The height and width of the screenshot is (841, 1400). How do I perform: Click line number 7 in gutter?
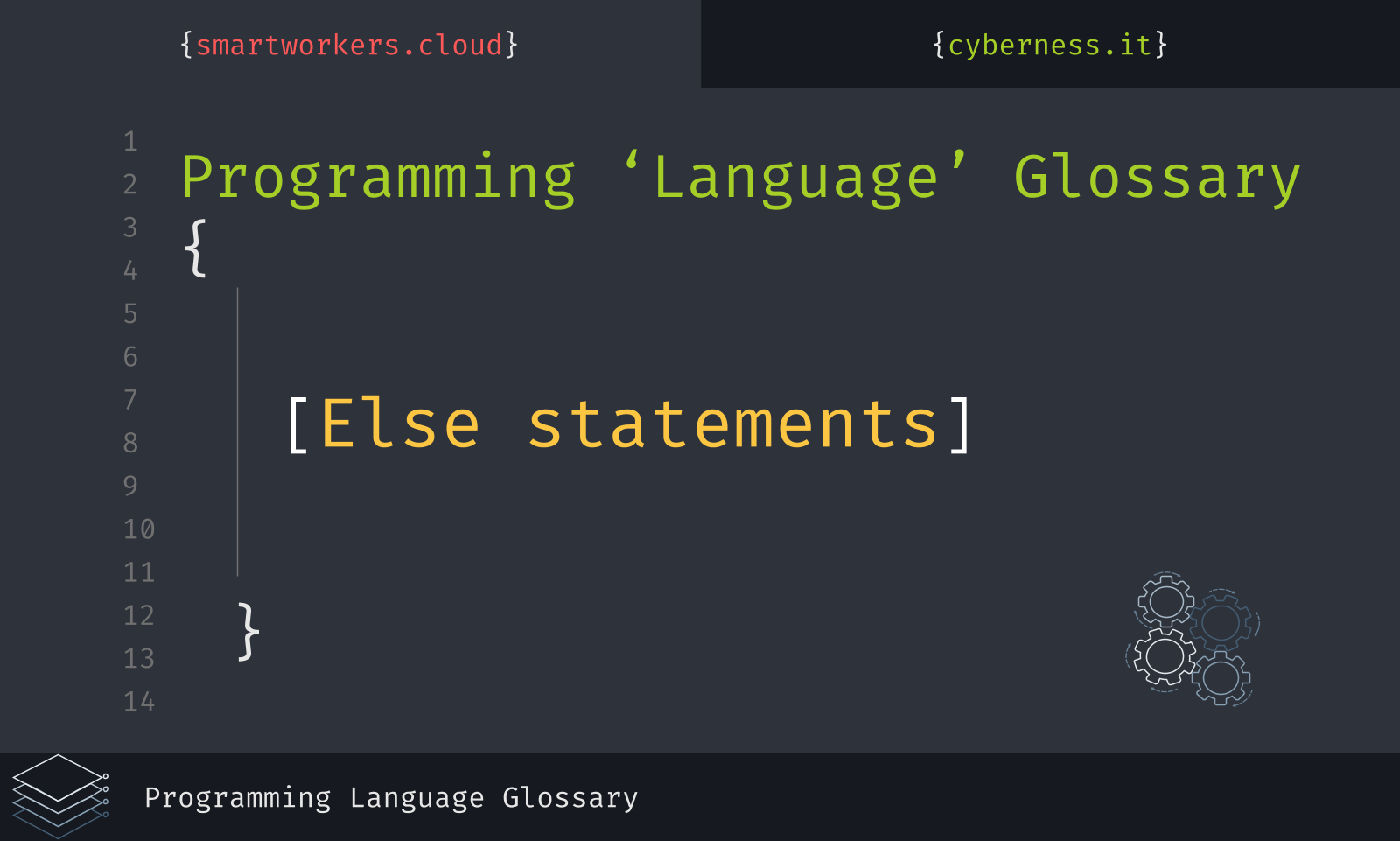pyautogui.click(x=130, y=399)
